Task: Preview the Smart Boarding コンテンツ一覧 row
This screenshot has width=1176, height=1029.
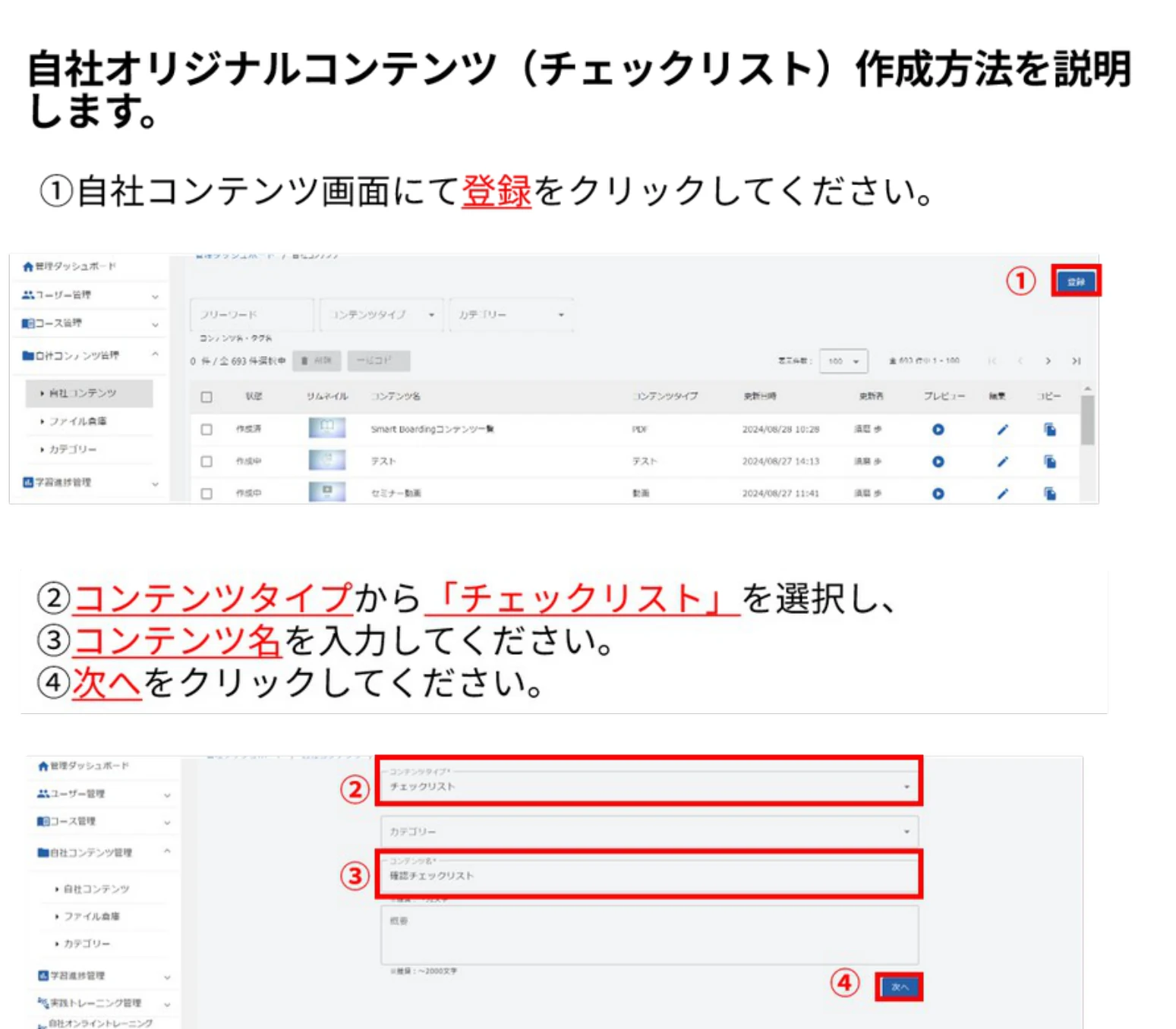Action: coord(938,430)
